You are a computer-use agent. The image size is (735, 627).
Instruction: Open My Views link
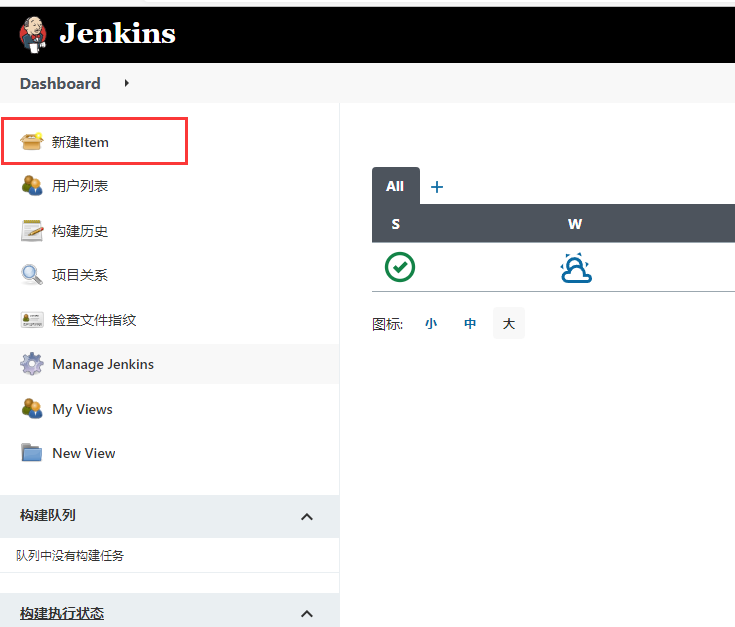click(82, 409)
